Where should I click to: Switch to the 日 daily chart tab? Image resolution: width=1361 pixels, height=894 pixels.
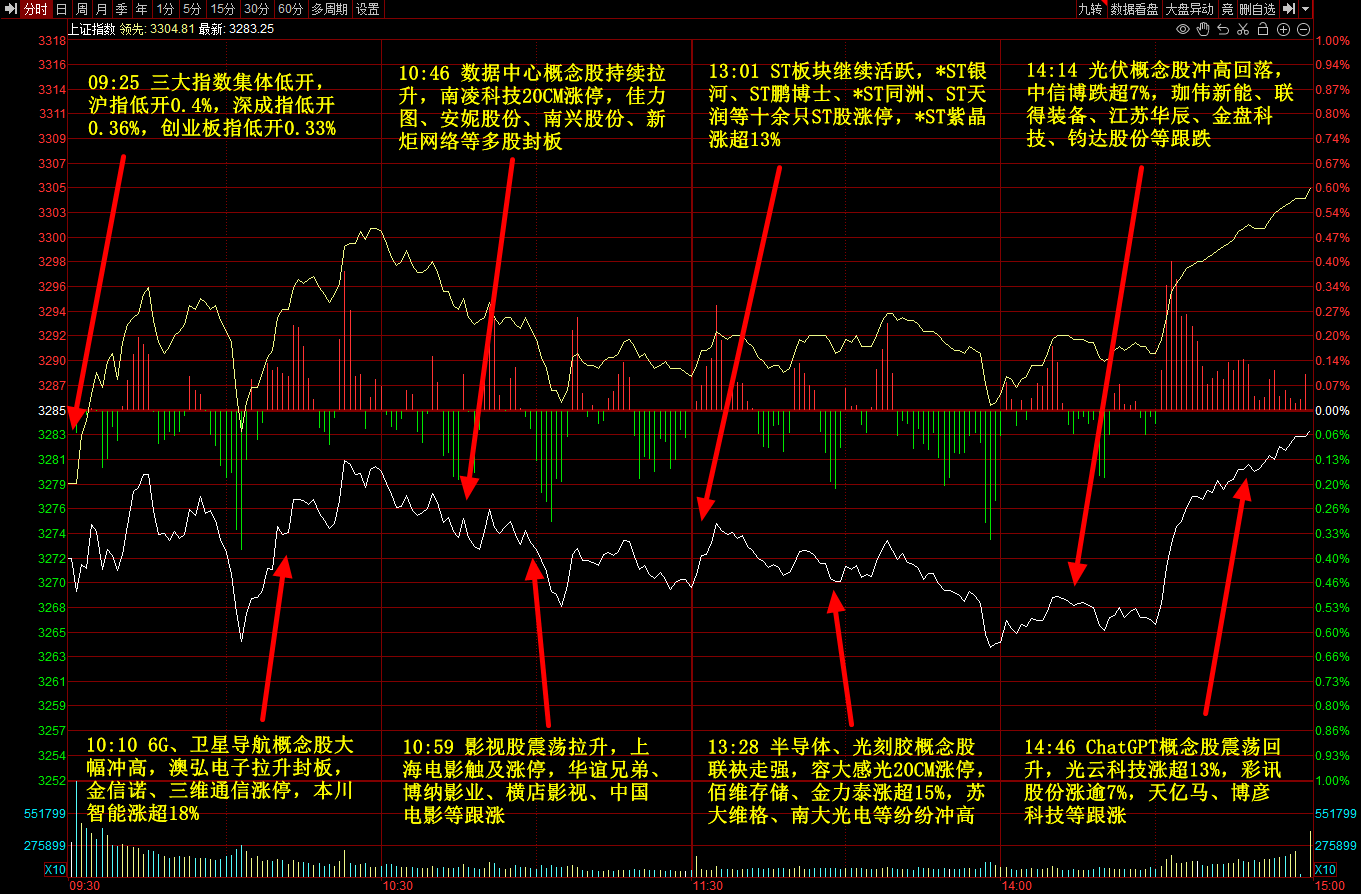tap(61, 9)
